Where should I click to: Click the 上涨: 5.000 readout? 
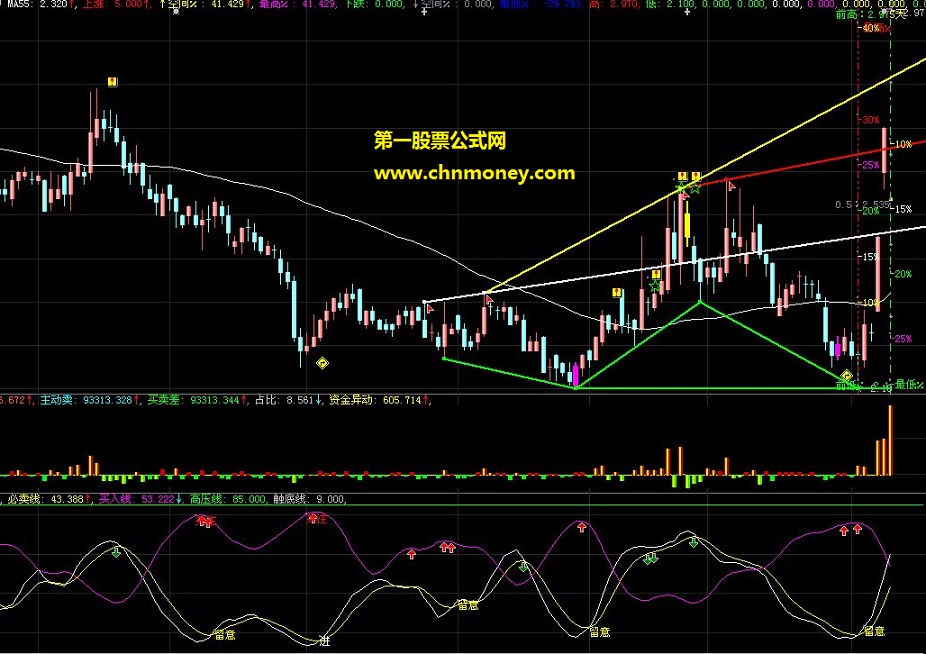(x=115, y=4)
